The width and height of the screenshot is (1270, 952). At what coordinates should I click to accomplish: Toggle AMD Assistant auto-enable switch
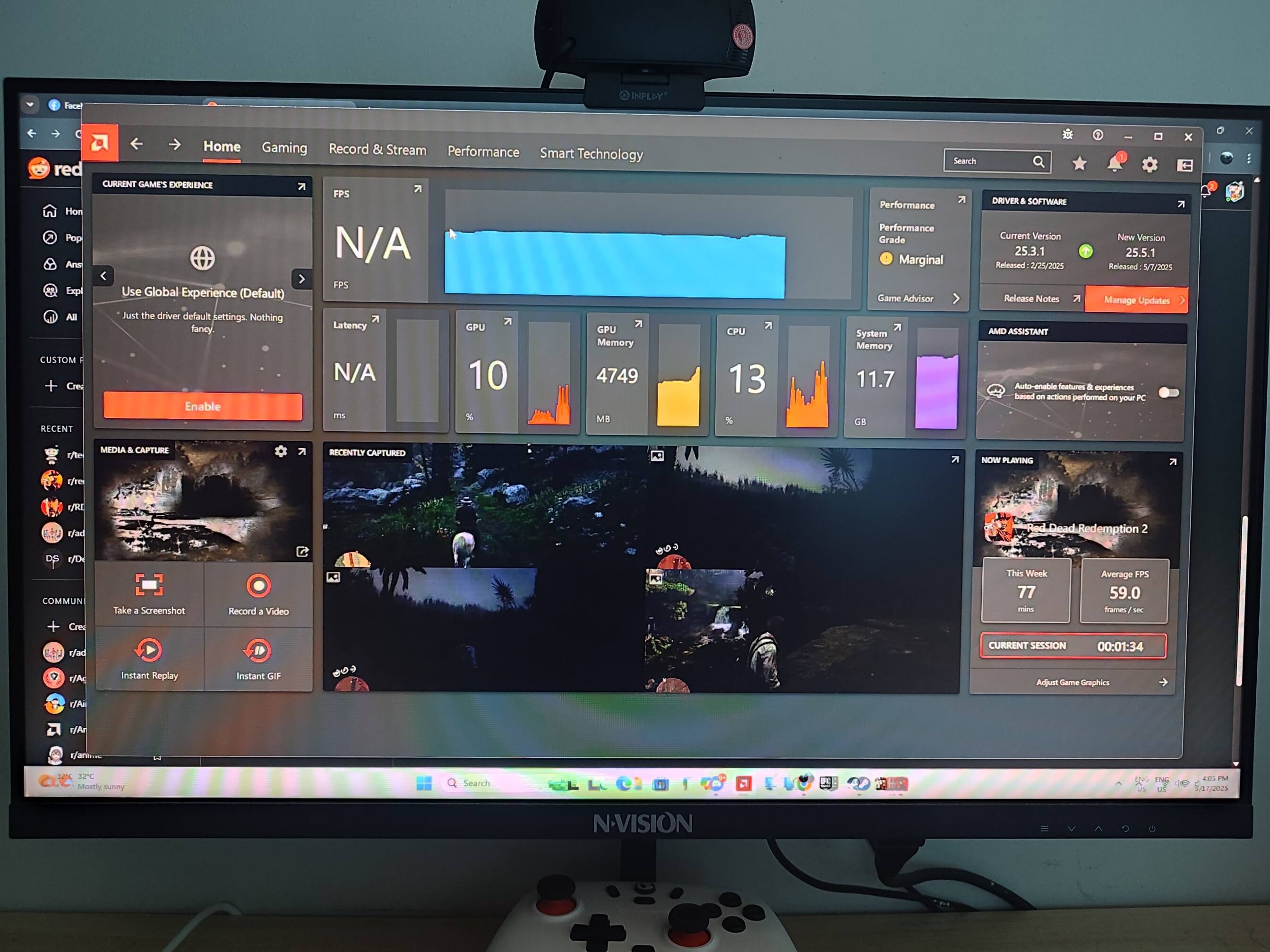1168,393
